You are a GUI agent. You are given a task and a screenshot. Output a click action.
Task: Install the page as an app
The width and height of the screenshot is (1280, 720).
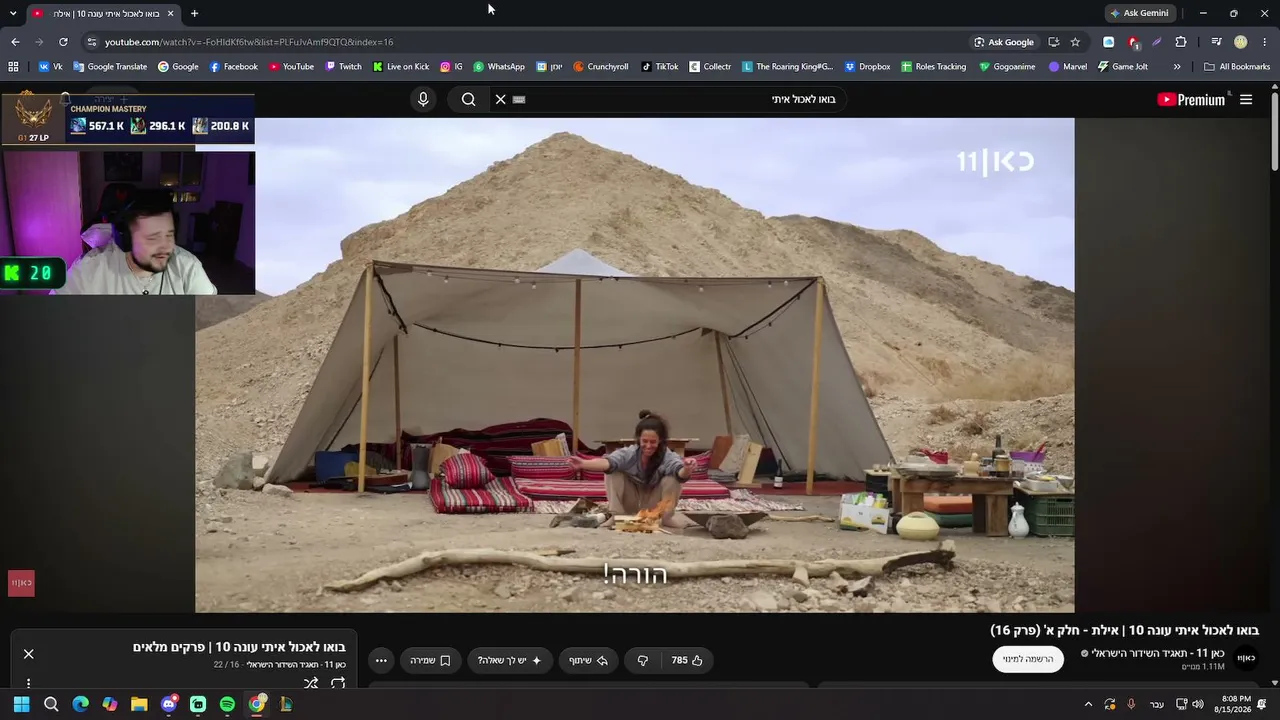click(1053, 42)
